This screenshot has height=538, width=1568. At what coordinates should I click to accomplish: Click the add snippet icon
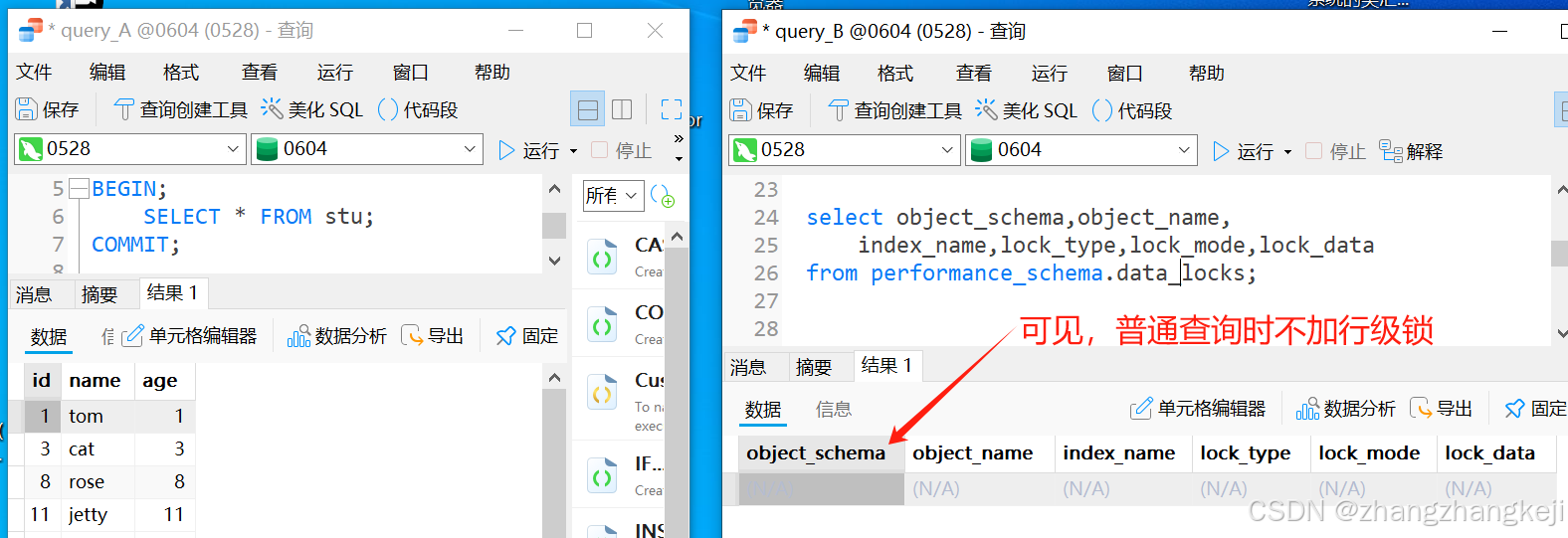[x=663, y=196]
